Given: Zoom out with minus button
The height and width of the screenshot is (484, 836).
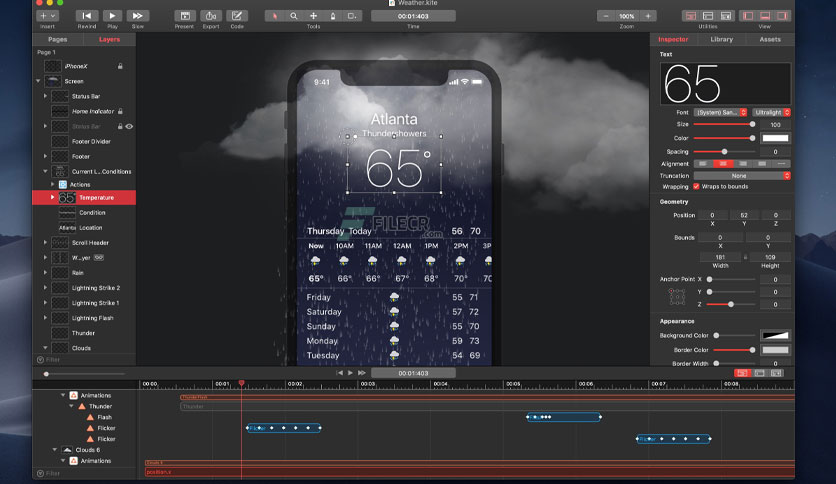Looking at the screenshot, I should click(x=606, y=16).
